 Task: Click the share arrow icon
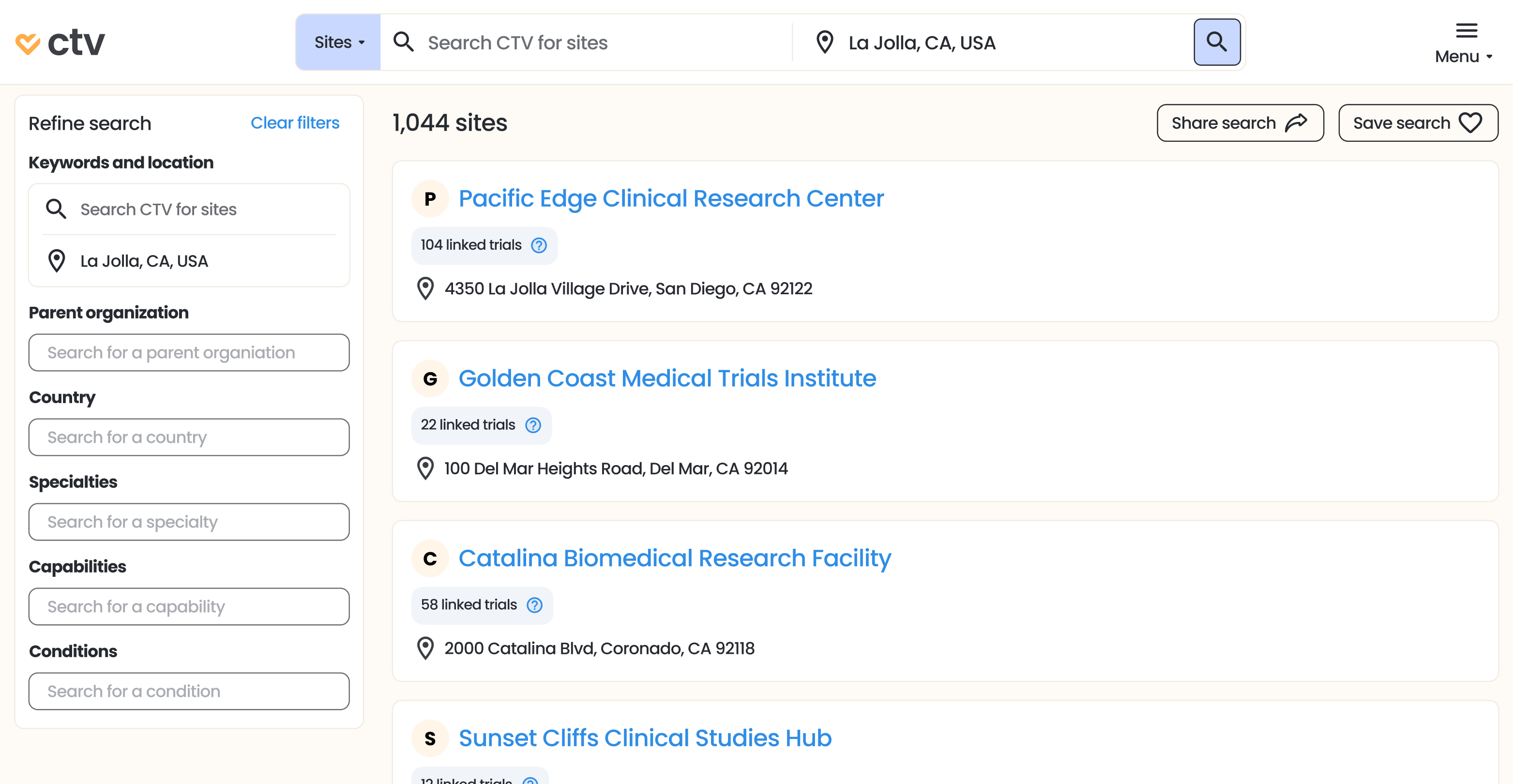click(1296, 123)
